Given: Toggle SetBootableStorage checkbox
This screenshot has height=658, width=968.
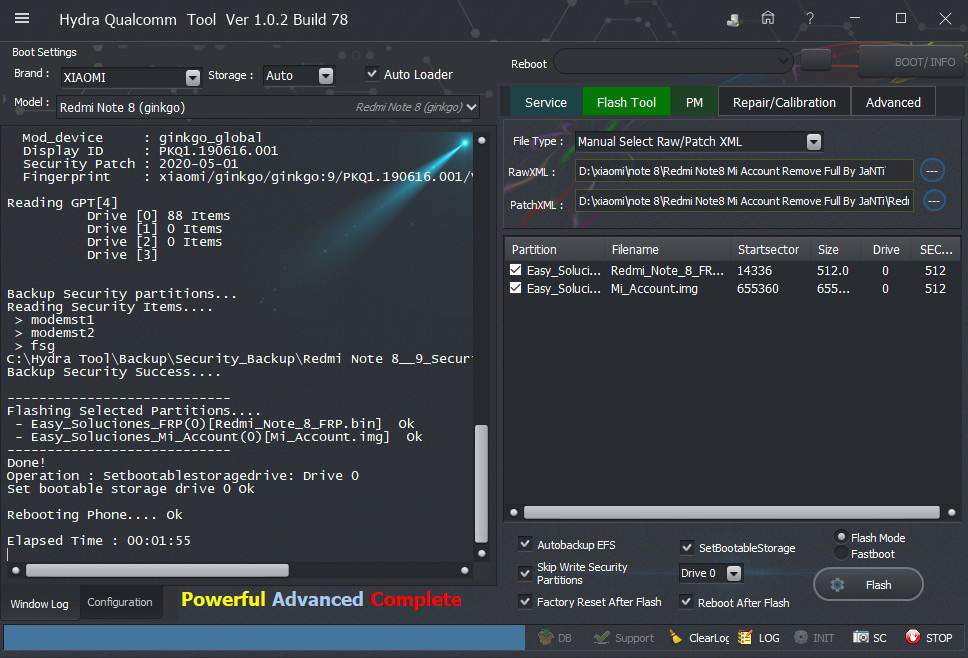Looking at the screenshot, I should (x=686, y=547).
